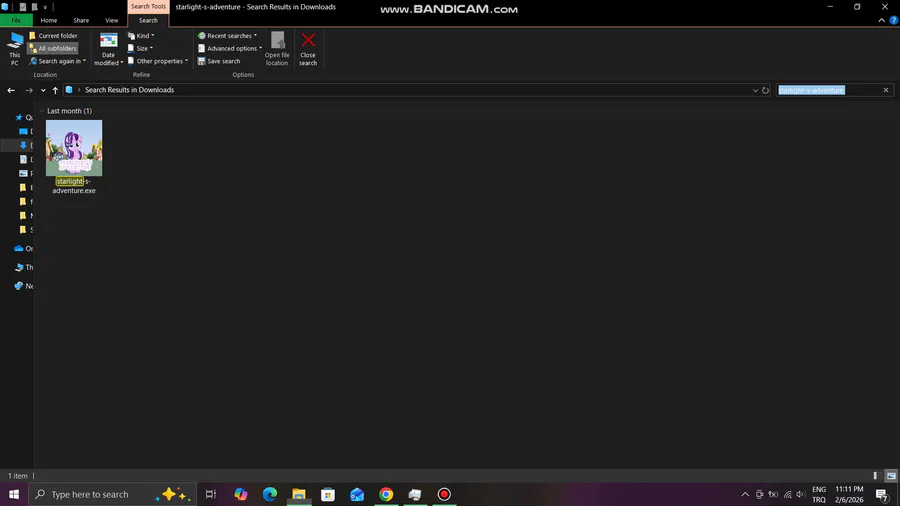Click the taskbar search box
Viewport: 900px width, 506px height.
pyautogui.click(x=112, y=494)
